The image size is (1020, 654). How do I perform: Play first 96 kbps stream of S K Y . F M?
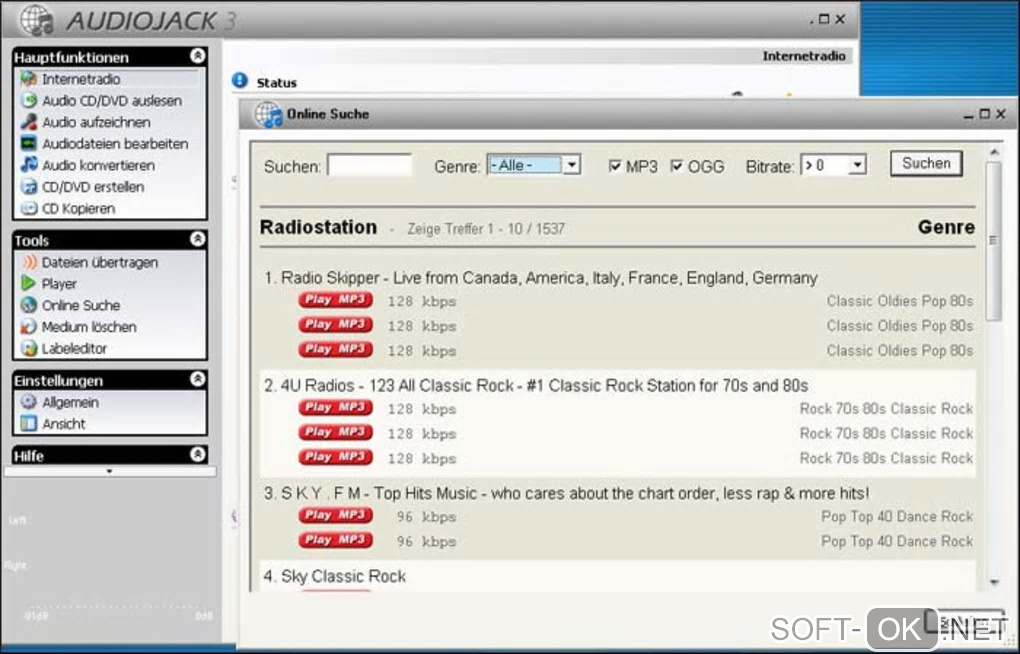[336, 516]
